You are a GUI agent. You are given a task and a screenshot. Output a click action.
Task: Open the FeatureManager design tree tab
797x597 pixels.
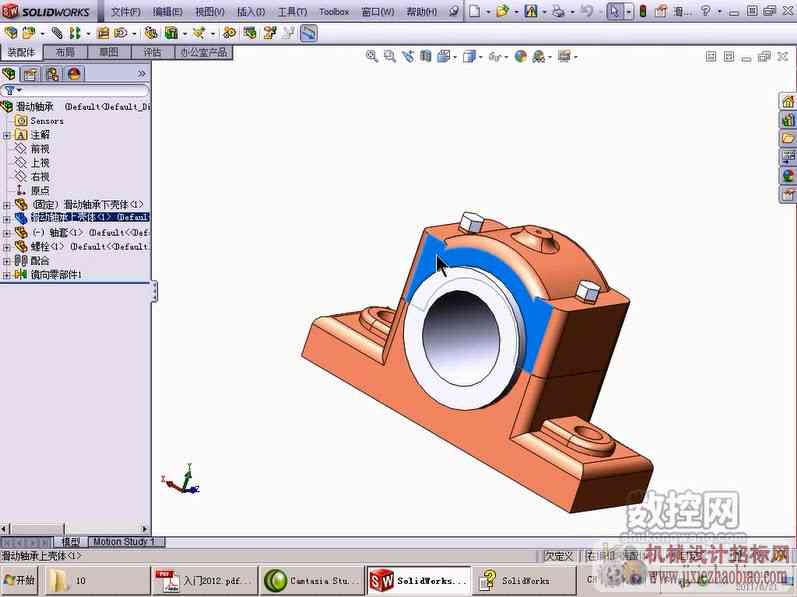9,74
